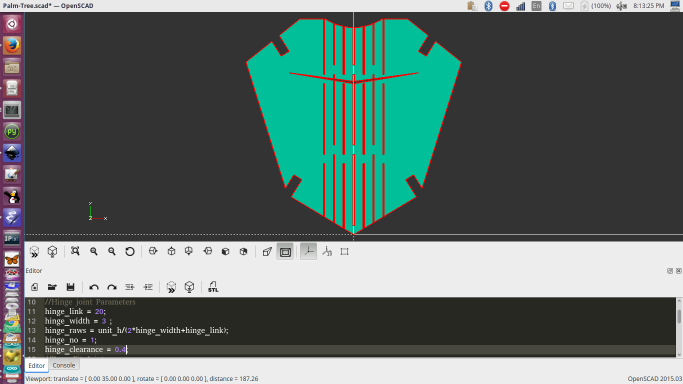This screenshot has height=384, width=683.
Task: Reset the view with the circular arrow icon
Action: click(x=130, y=251)
